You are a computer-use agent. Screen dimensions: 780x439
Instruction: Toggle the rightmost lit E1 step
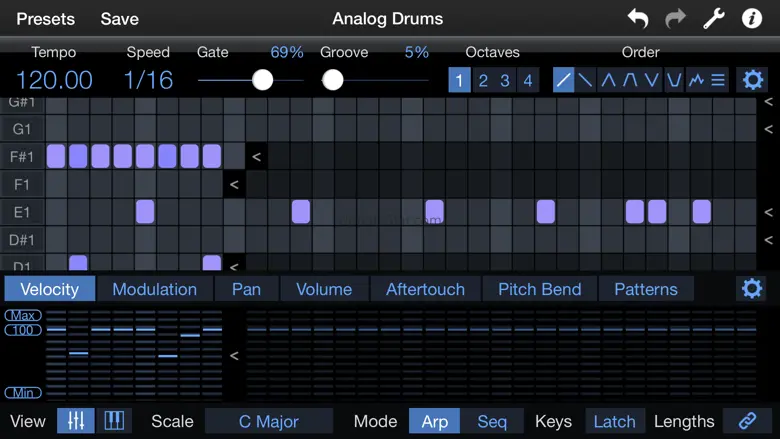(x=701, y=212)
